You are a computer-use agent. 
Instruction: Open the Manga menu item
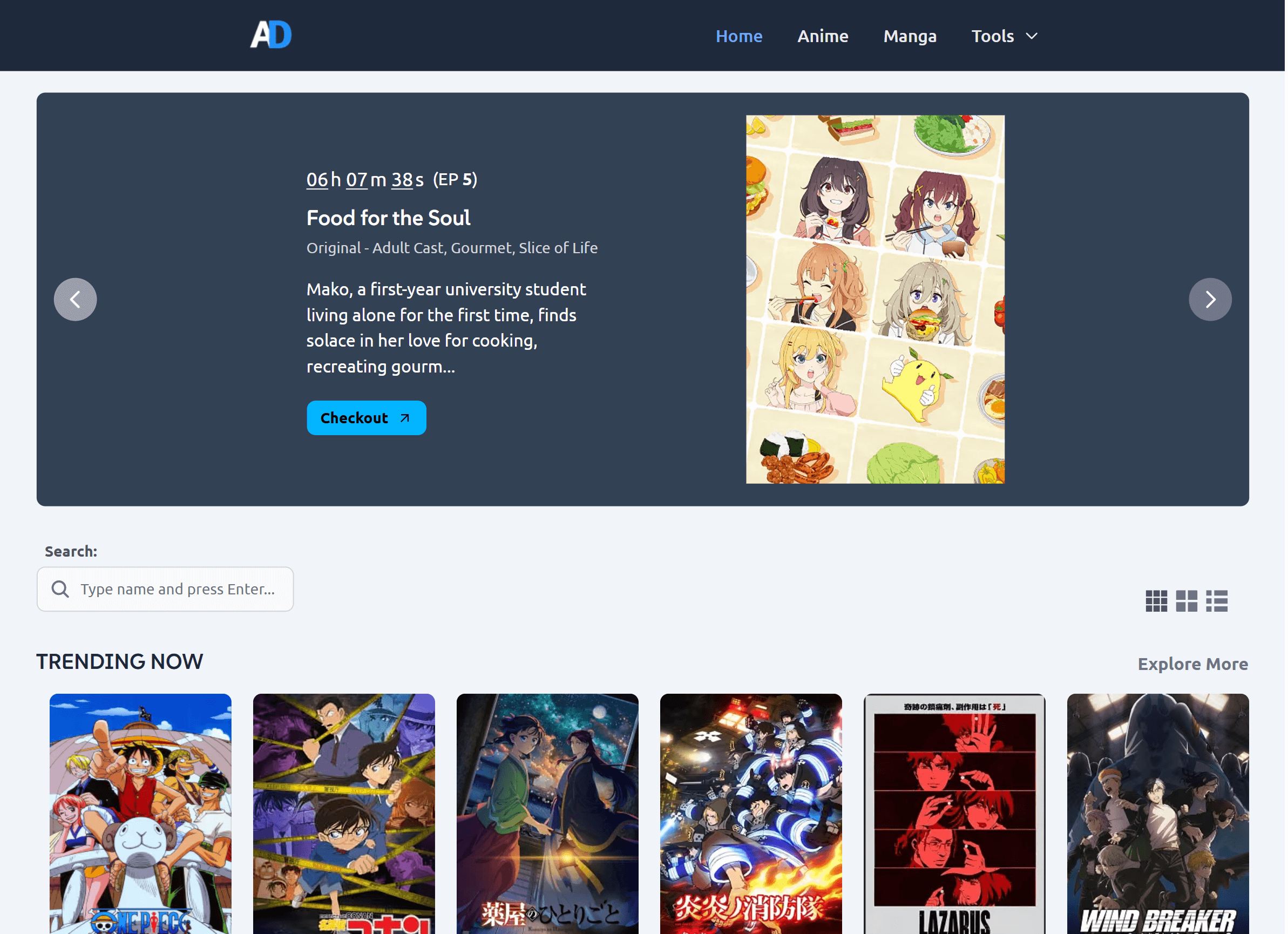910,36
